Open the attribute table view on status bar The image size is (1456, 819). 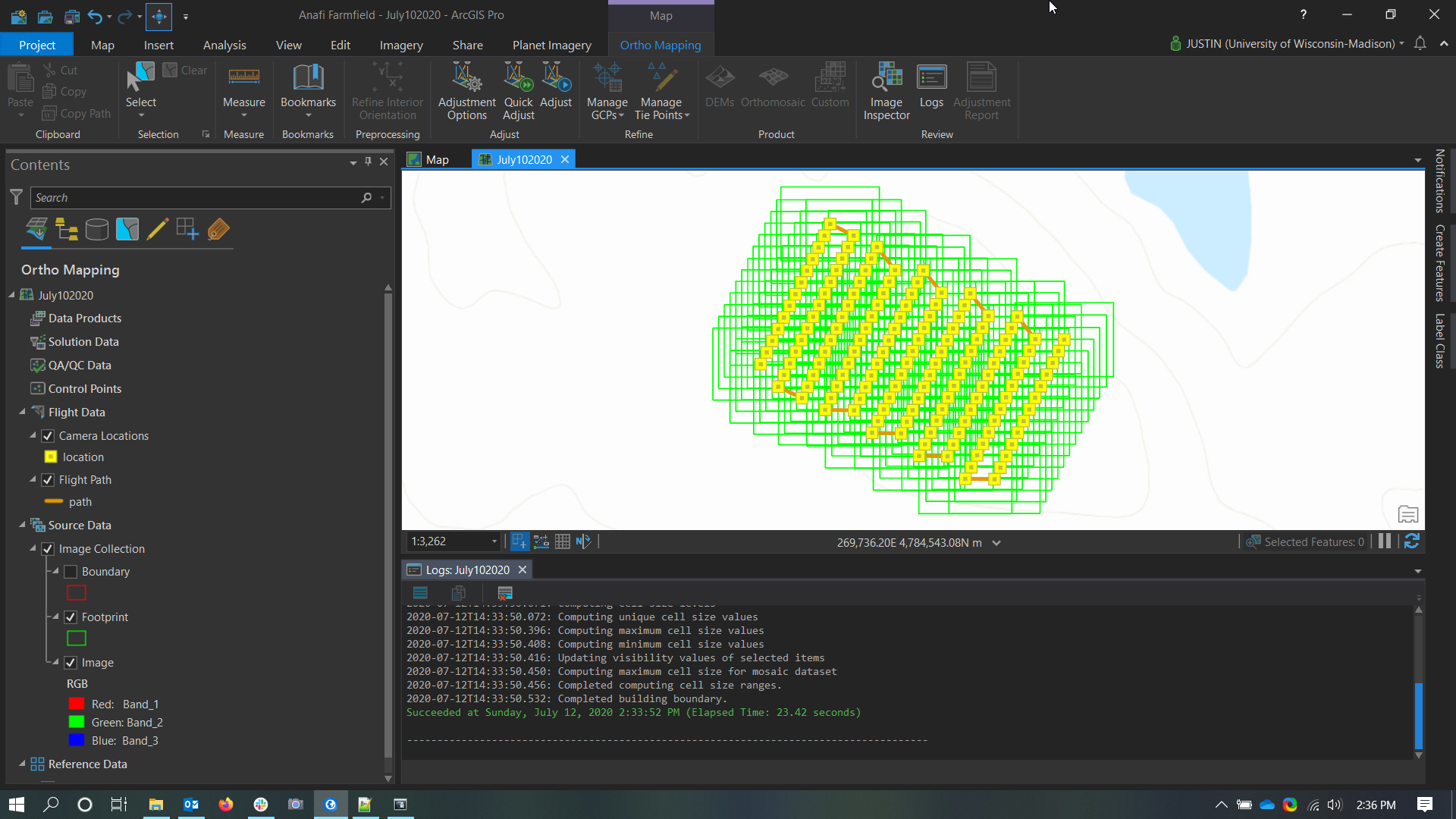562,541
